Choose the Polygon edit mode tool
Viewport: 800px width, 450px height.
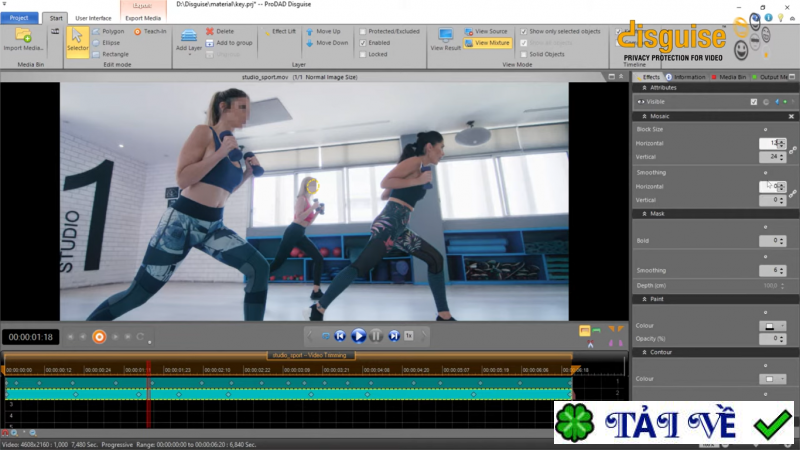(112, 31)
